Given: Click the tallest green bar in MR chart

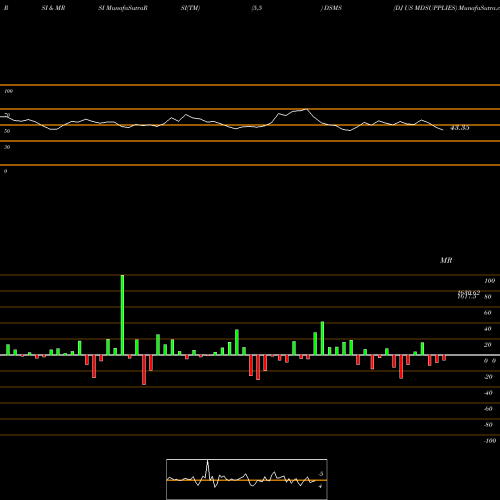Looking at the screenshot, I should [122, 315].
